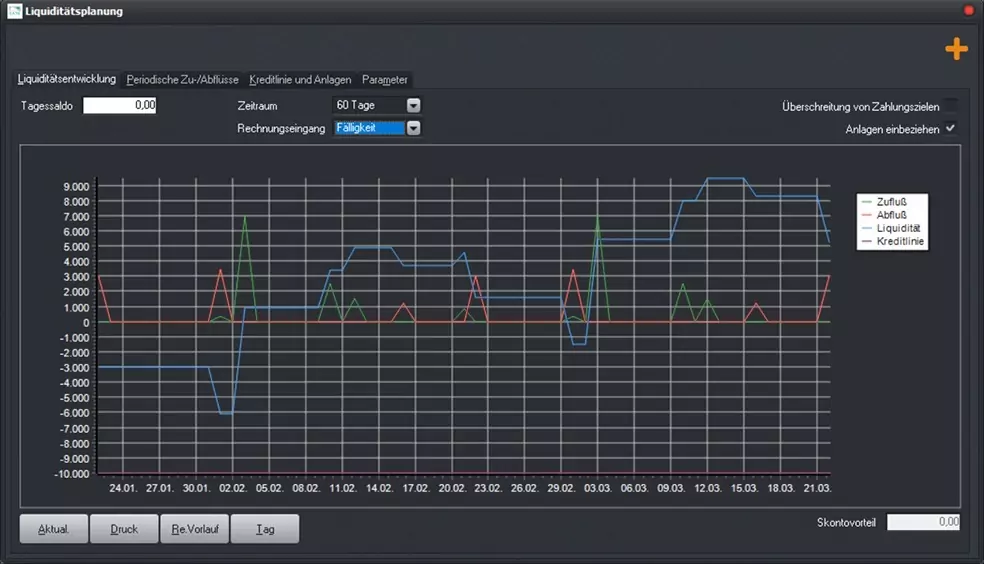Click the Liquiditätsplanung app icon in title bar
The height and width of the screenshot is (564, 984).
pyautogui.click(x=14, y=11)
